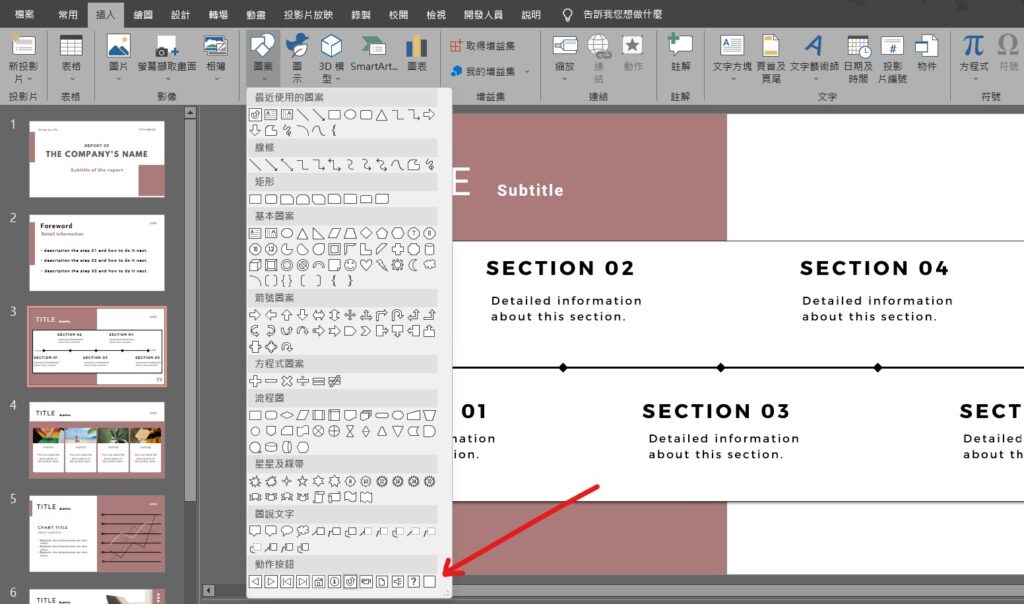
Task: Select the Wave ribbon shape
Action: tap(350, 497)
